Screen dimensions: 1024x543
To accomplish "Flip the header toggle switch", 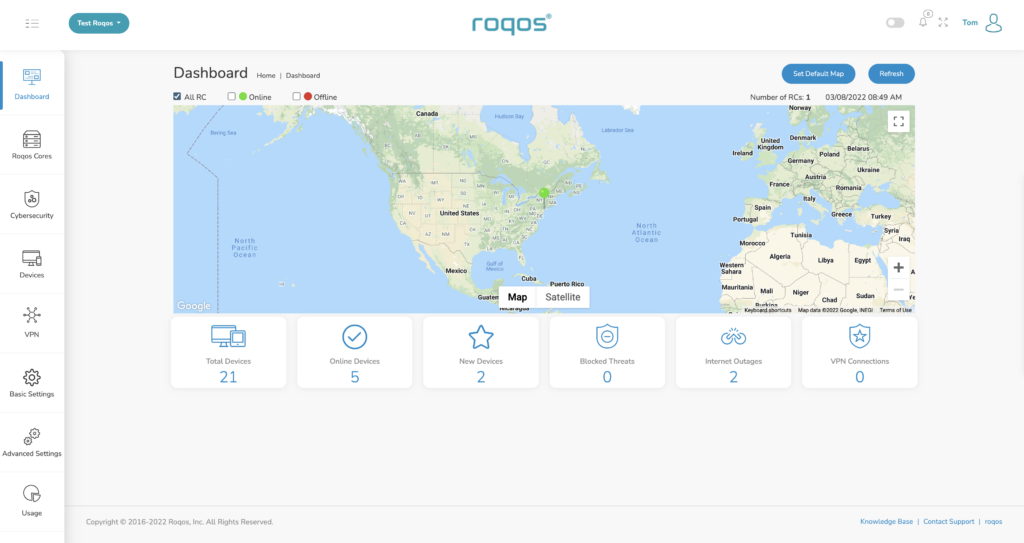I will coord(895,23).
